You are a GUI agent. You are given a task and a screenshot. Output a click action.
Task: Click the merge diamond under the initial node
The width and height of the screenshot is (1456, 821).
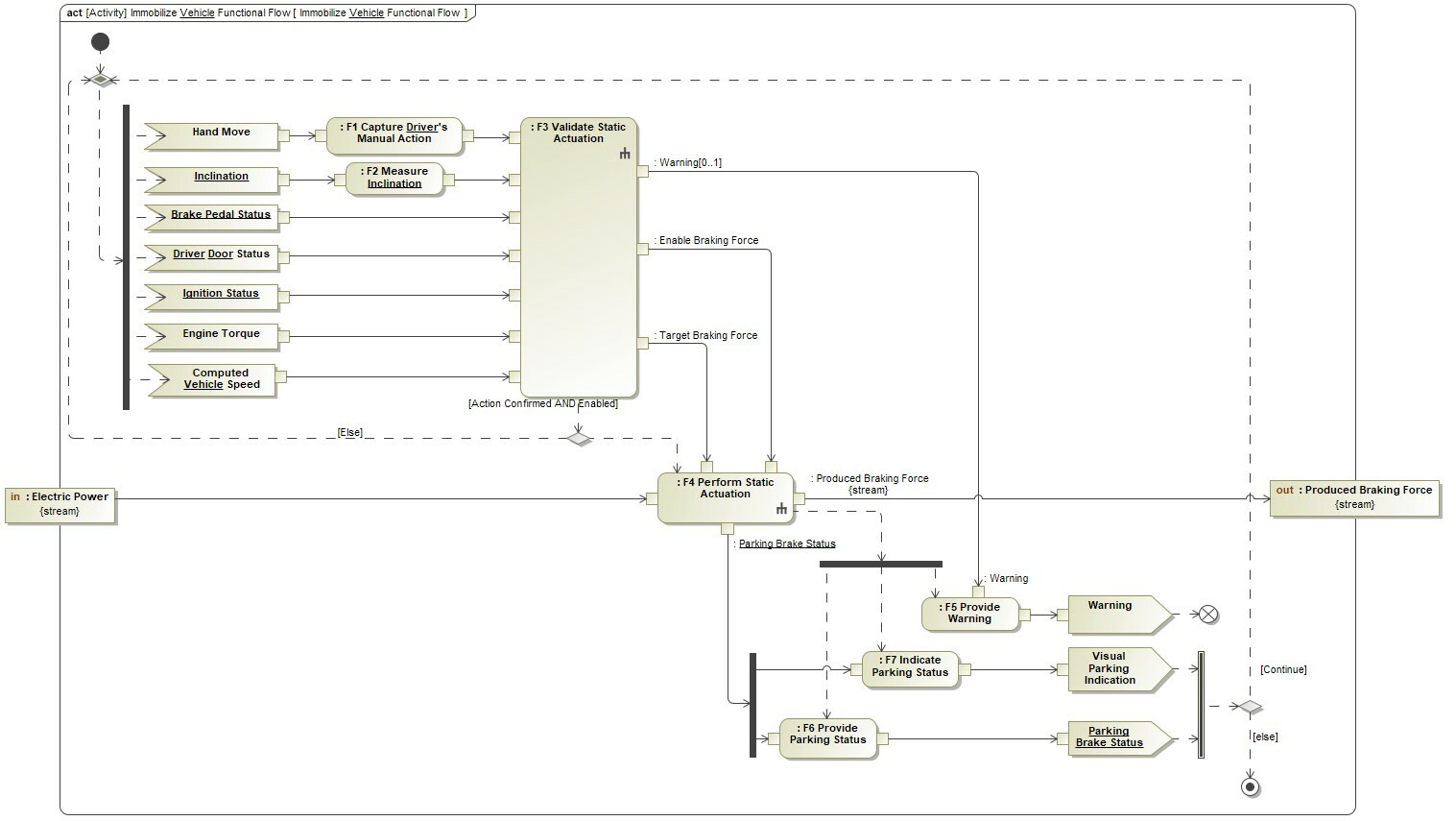click(100, 81)
